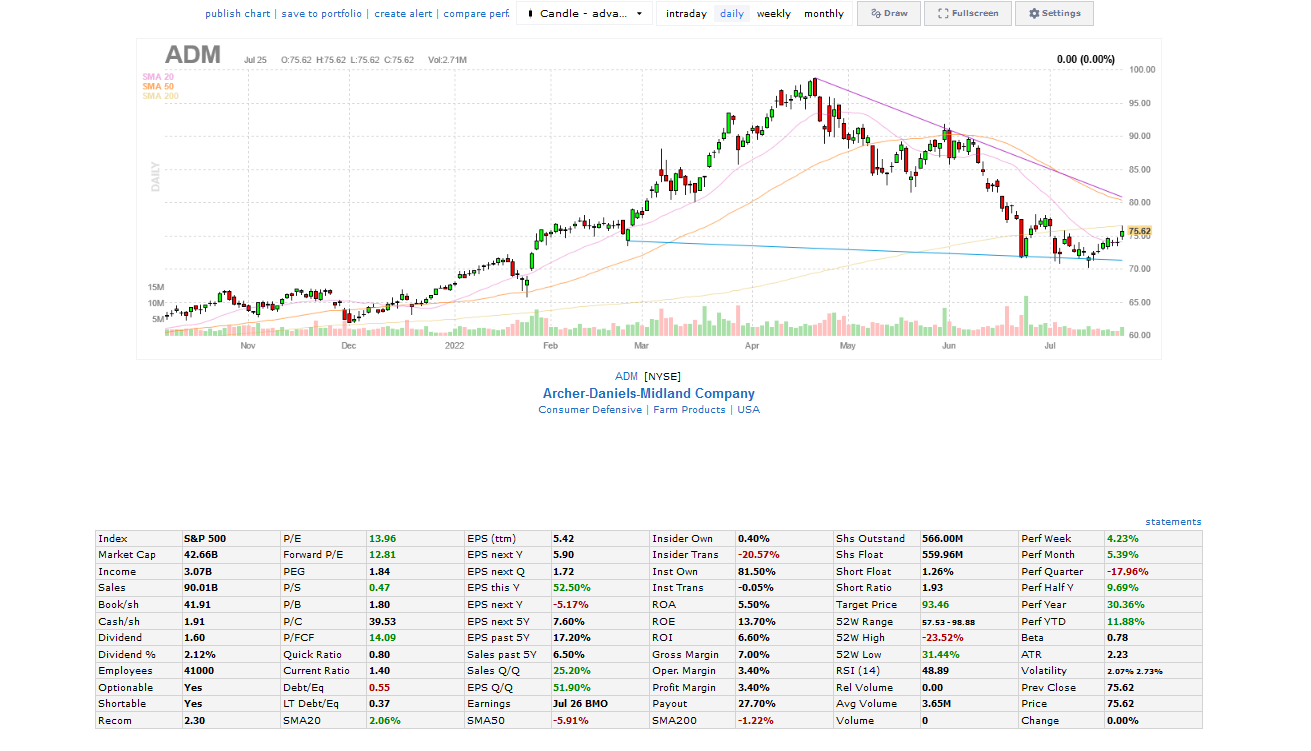The image size is (1311, 751).
Task: Click the Recom value 2.30
Action: tap(195, 721)
